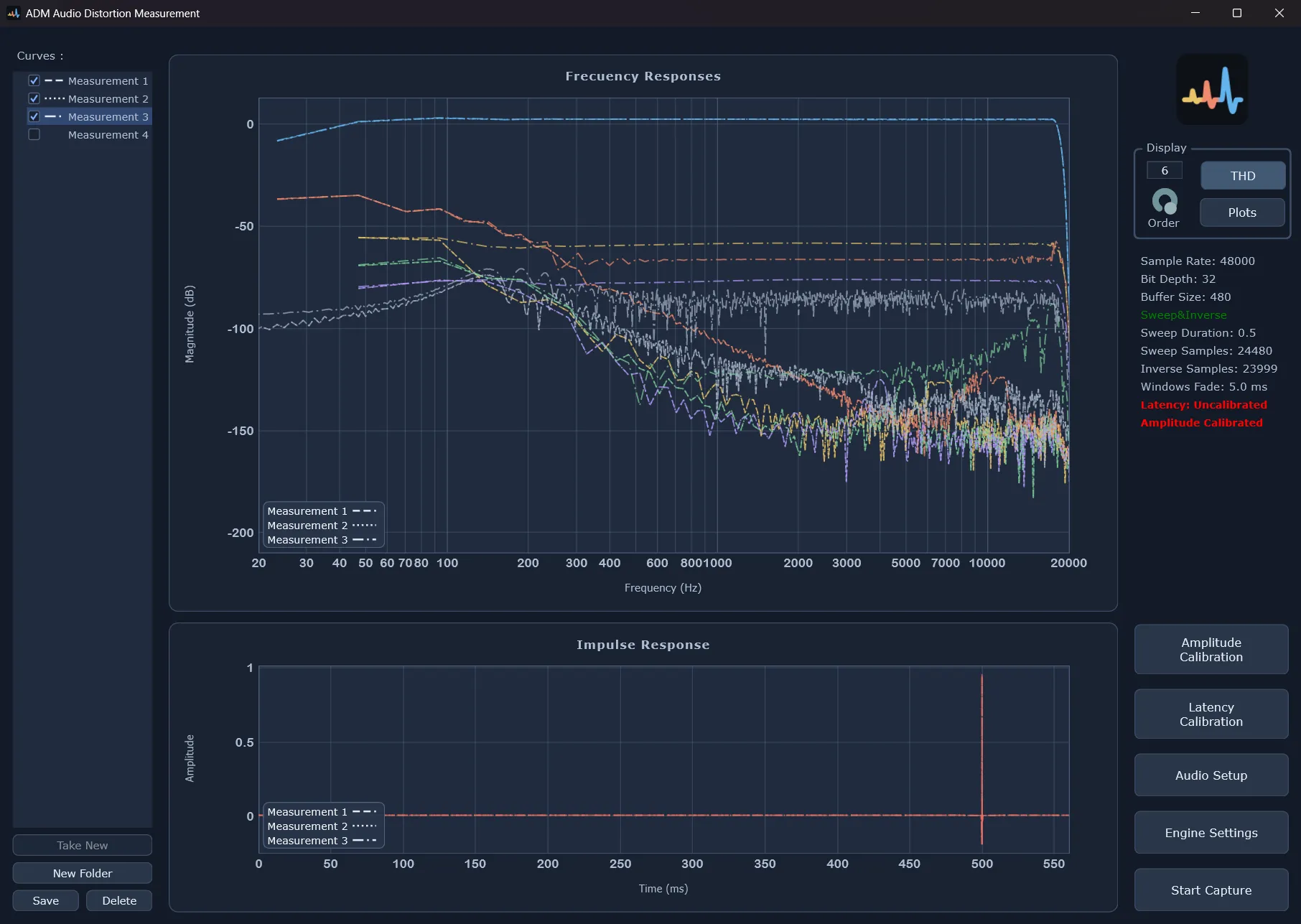Image resolution: width=1301 pixels, height=924 pixels.
Task: Click the Sample Rate: 48000 readout
Action: (x=1198, y=261)
